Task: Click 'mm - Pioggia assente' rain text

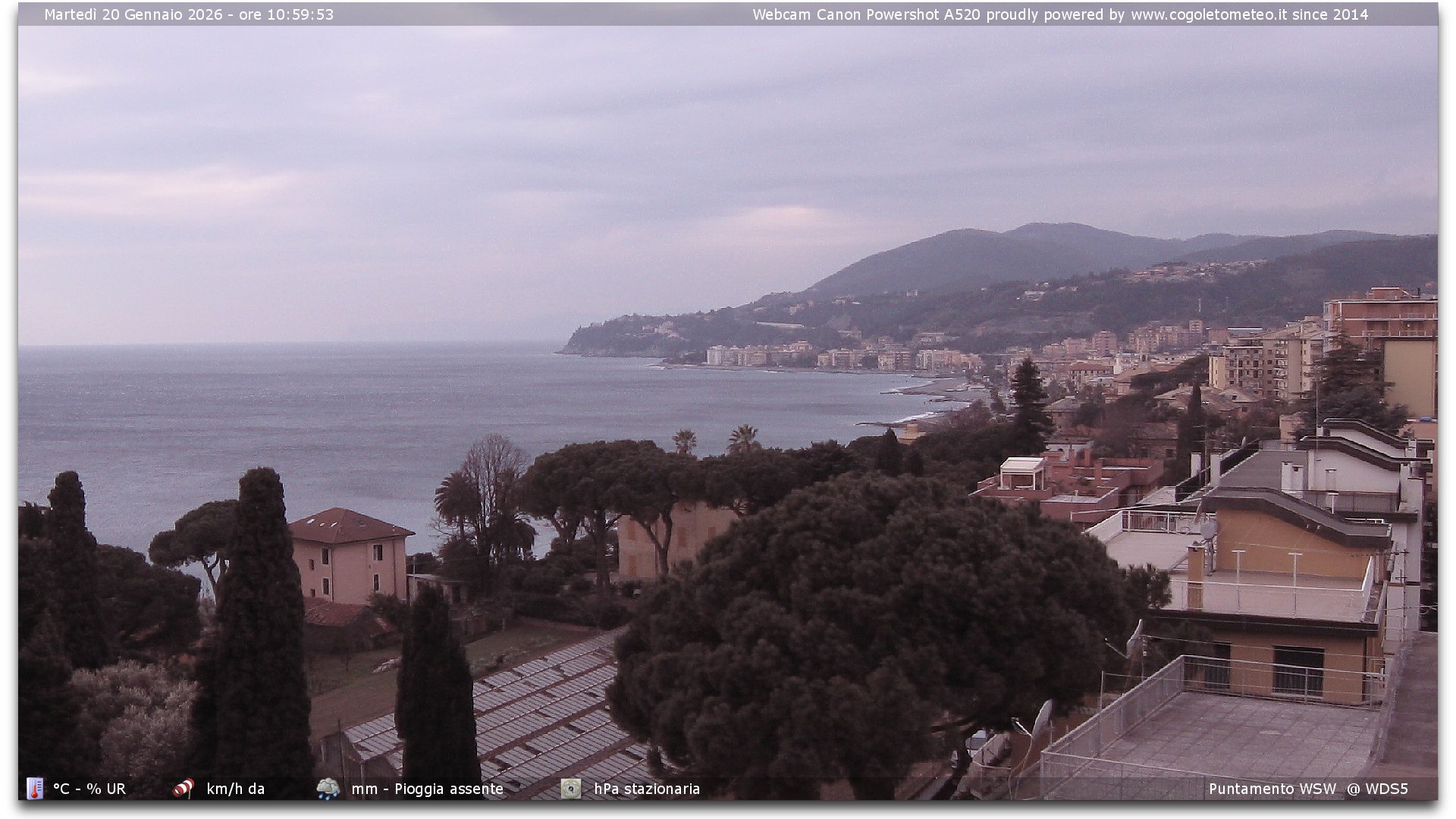Action: 427,789
